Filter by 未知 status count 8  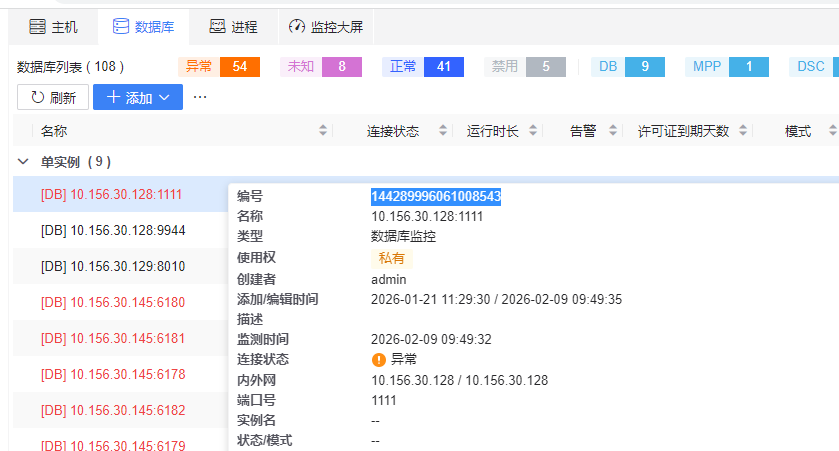tap(321, 67)
